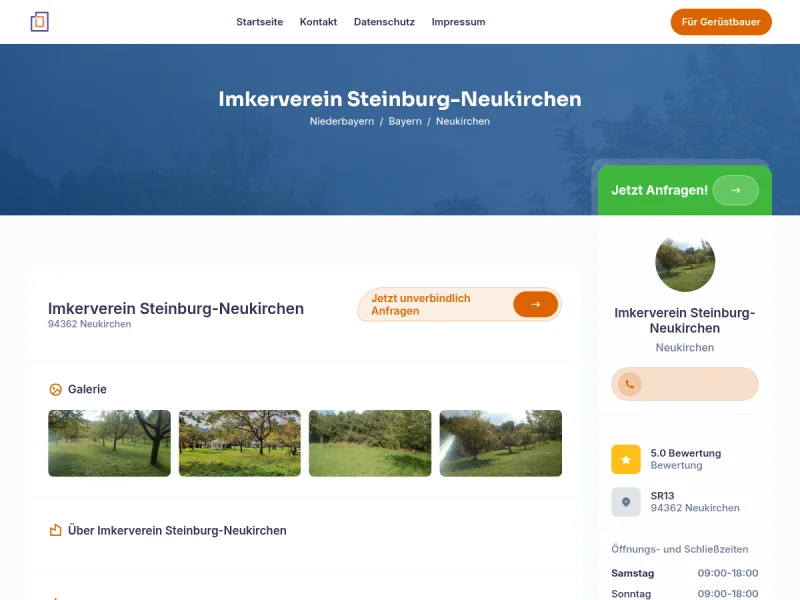Viewport: 800px width, 600px height.
Task: Open the fourth gallery photo with sunlight
Action: point(500,443)
